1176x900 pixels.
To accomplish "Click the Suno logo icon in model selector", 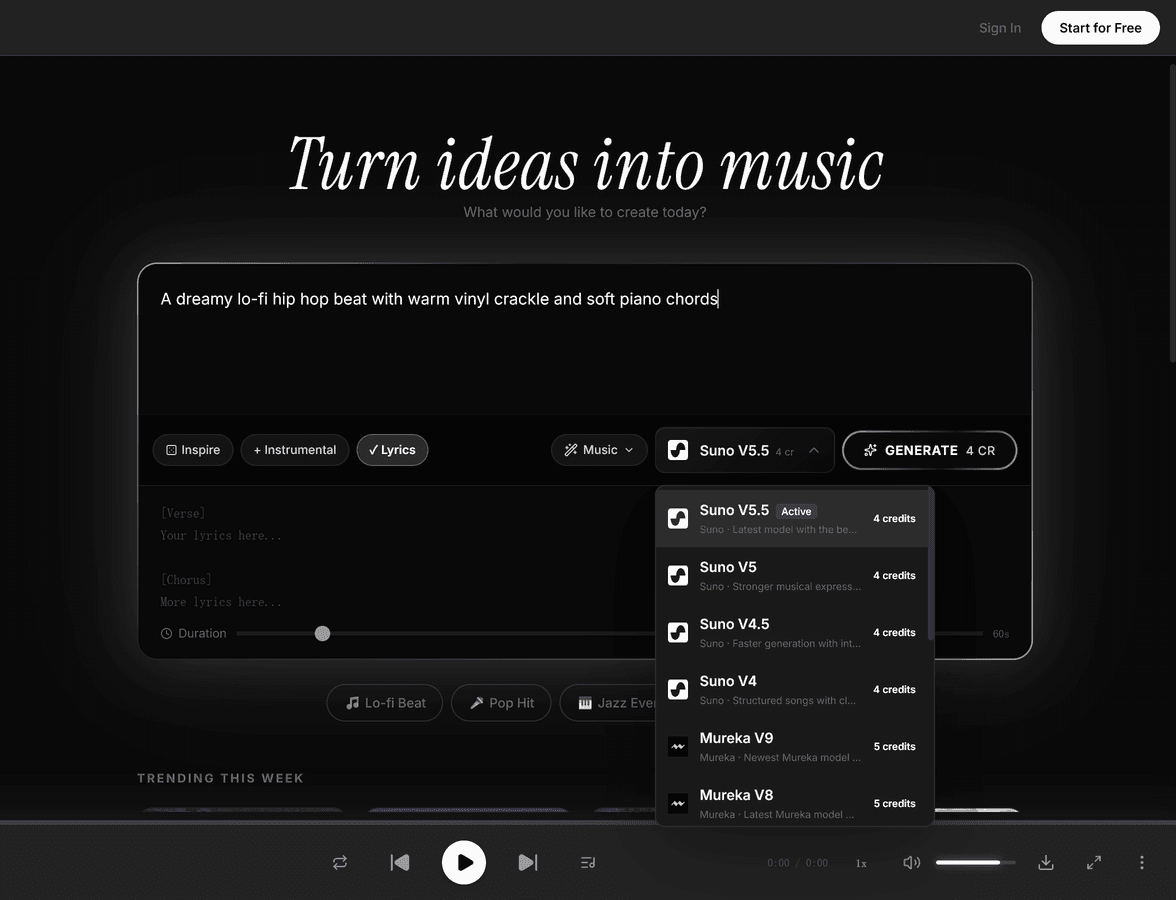I will [x=678, y=450].
